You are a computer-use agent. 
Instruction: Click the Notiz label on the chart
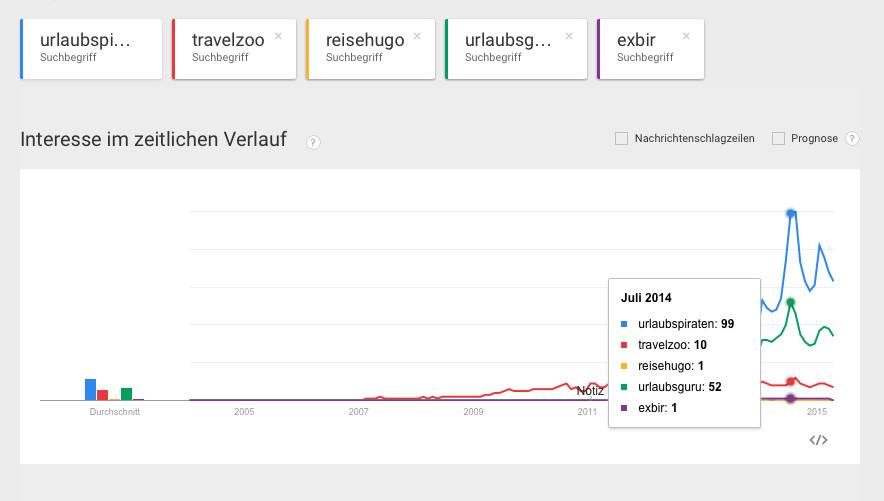click(x=590, y=391)
